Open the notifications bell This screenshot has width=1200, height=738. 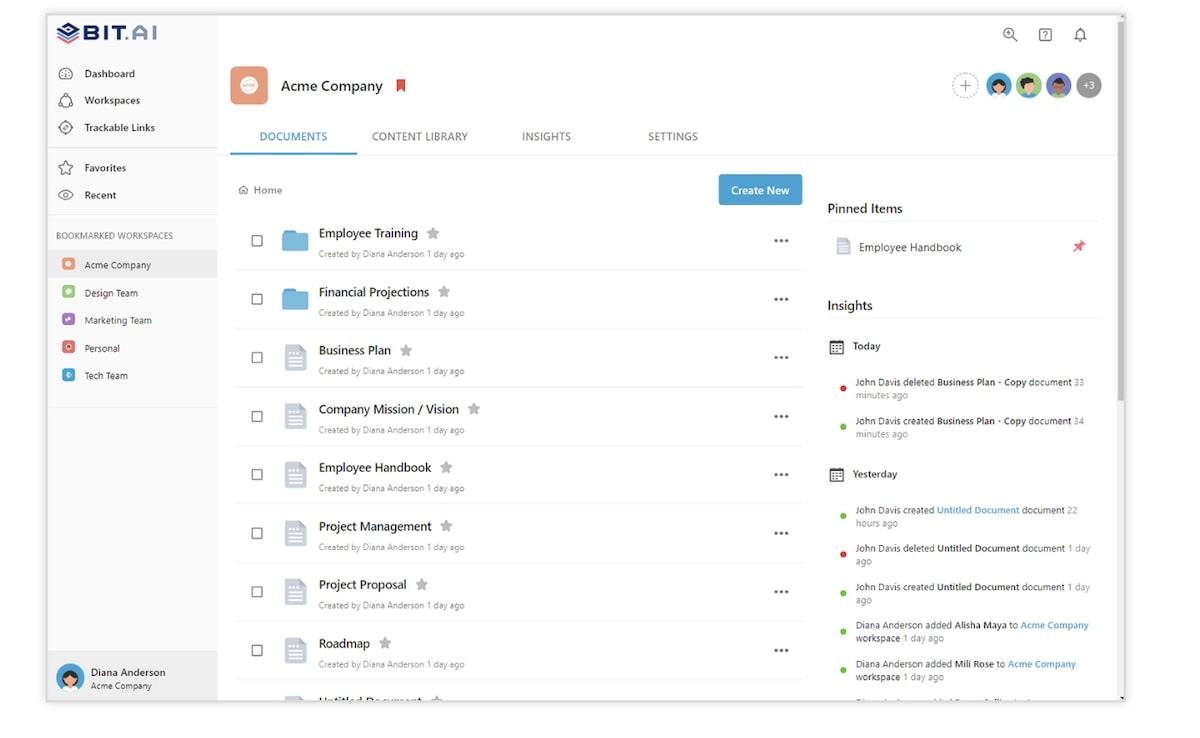(x=1080, y=35)
